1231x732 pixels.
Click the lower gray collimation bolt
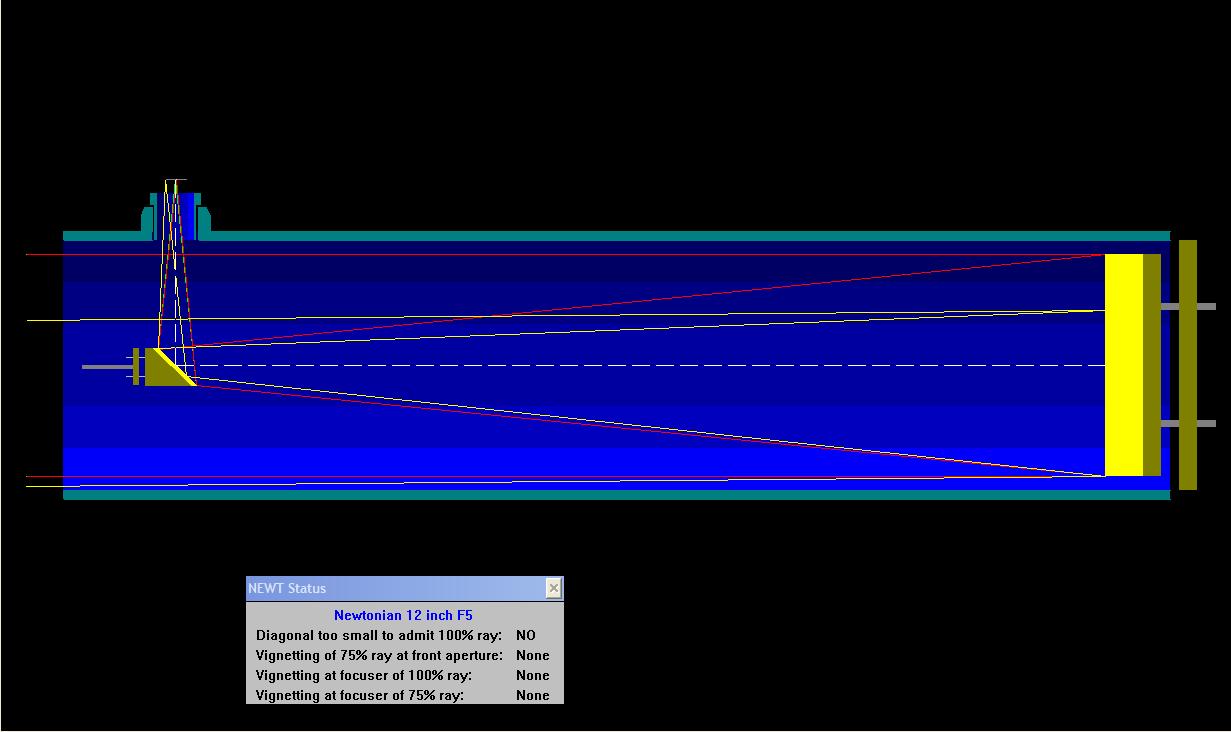pyautogui.click(x=1200, y=423)
